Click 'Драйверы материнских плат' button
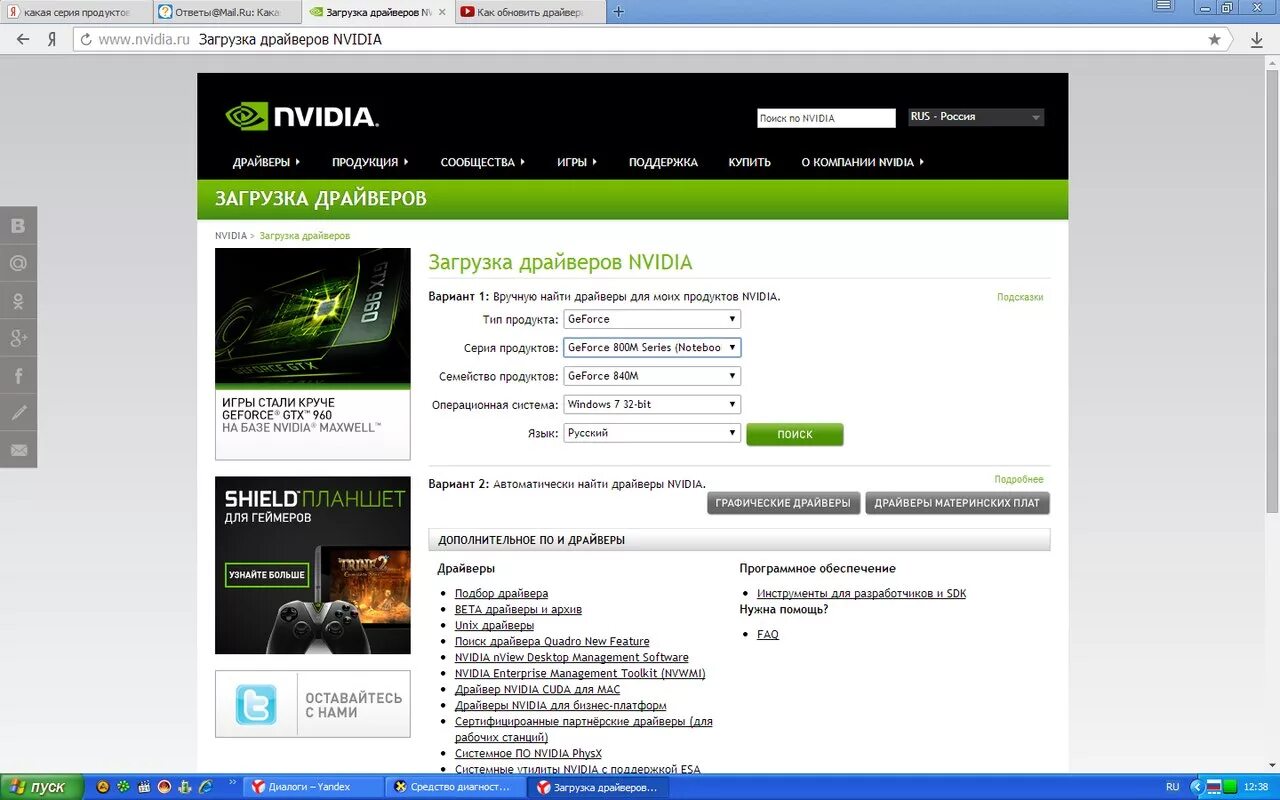Screen dimensions: 1280x800 957,503
